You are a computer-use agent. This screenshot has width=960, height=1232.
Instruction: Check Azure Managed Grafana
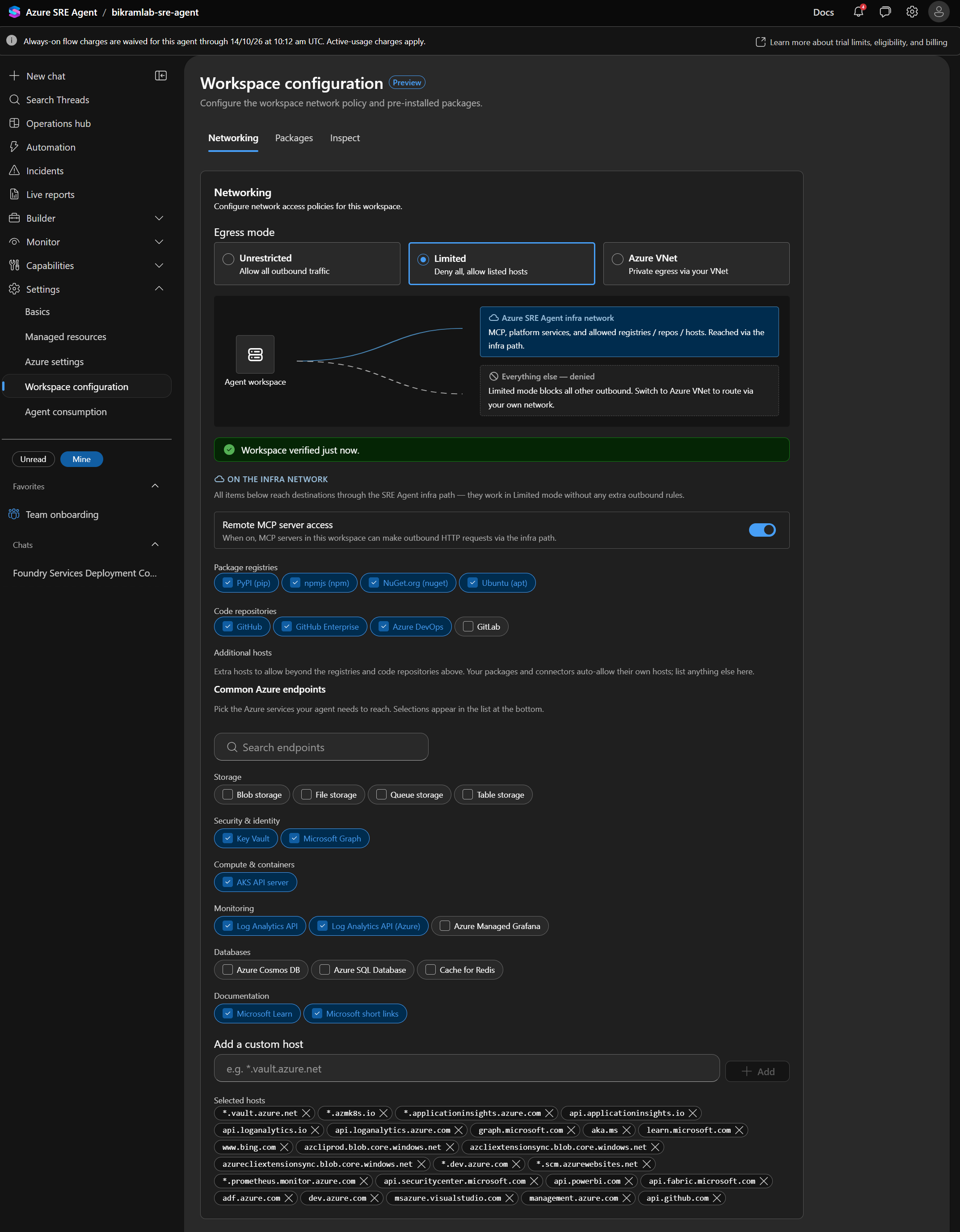[x=489, y=926]
